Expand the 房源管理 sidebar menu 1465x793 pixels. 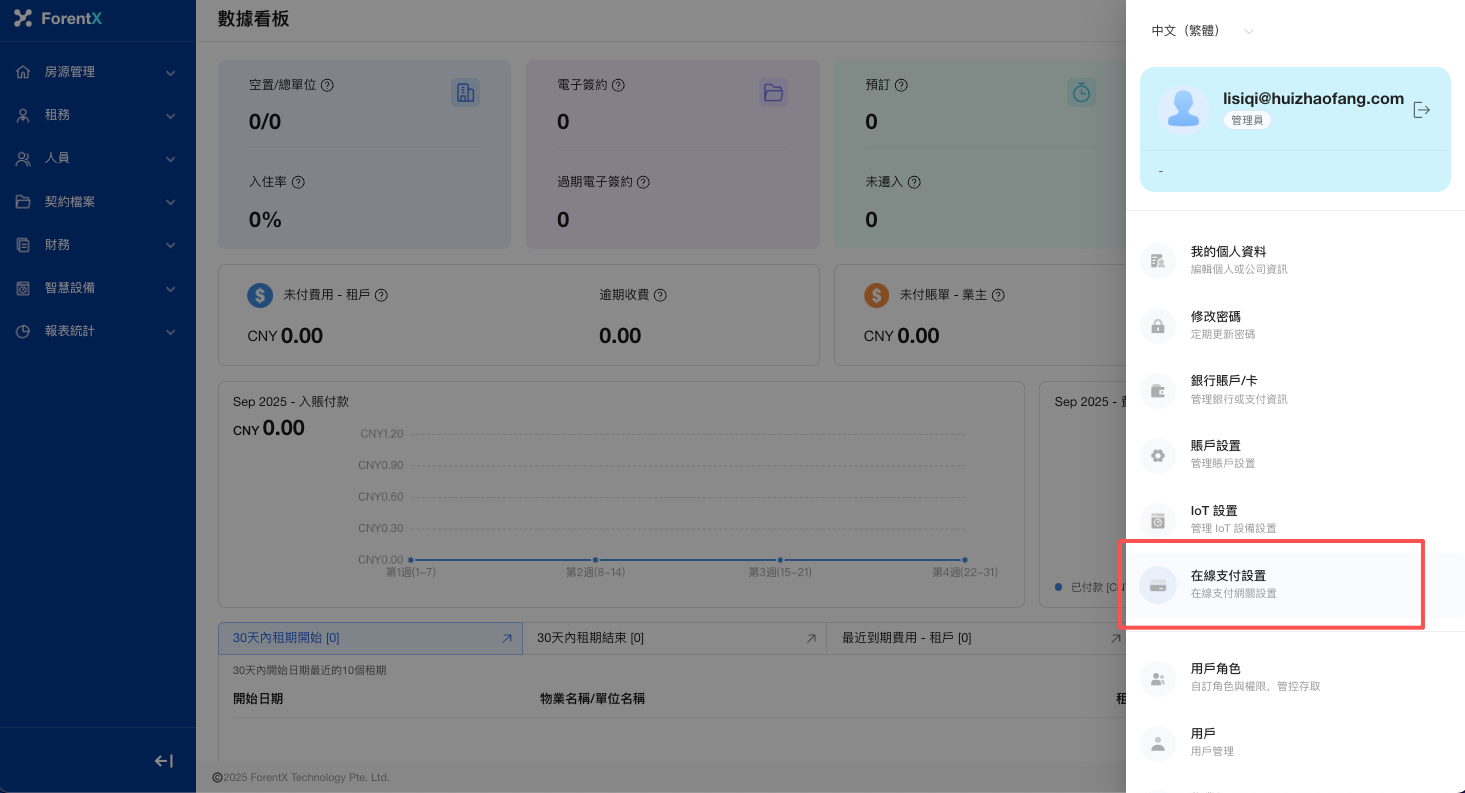[97, 72]
